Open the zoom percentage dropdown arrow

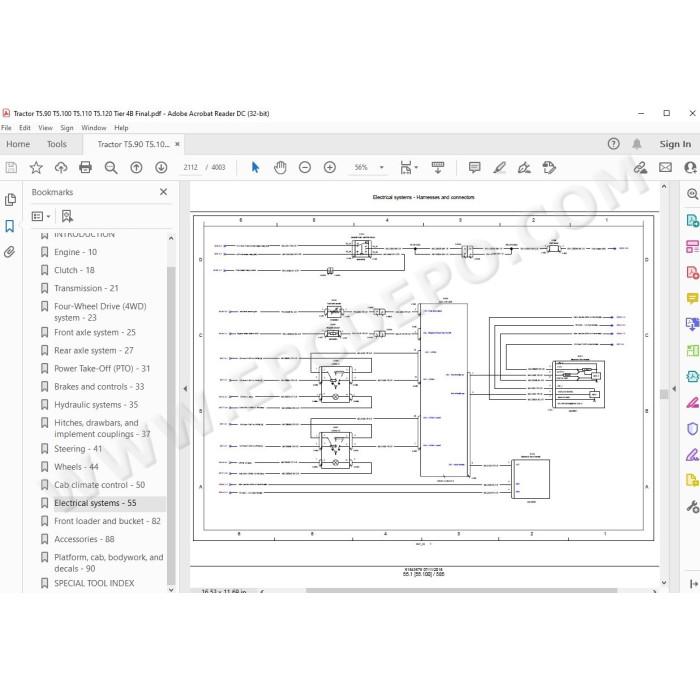coord(382,167)
